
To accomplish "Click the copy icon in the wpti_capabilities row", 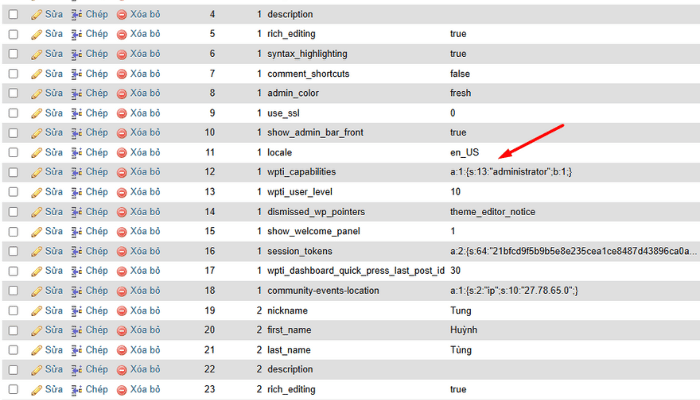I will pyautogui.click(x=77, y=172).
